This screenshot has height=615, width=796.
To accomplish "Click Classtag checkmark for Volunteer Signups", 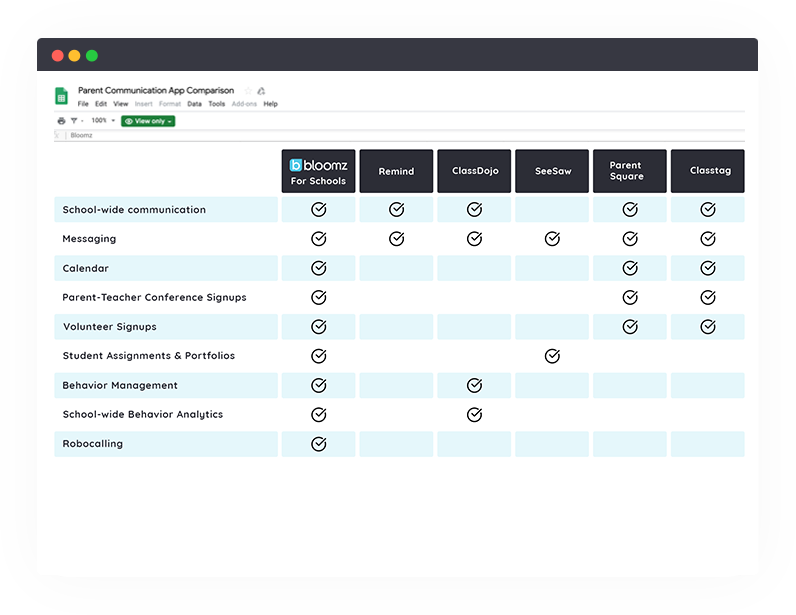I will click(x=708, y=327).
